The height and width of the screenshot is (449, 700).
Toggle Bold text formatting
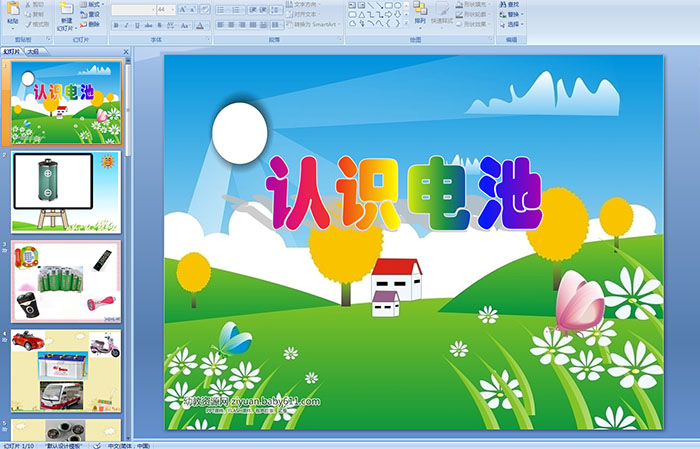coord(115,25)
